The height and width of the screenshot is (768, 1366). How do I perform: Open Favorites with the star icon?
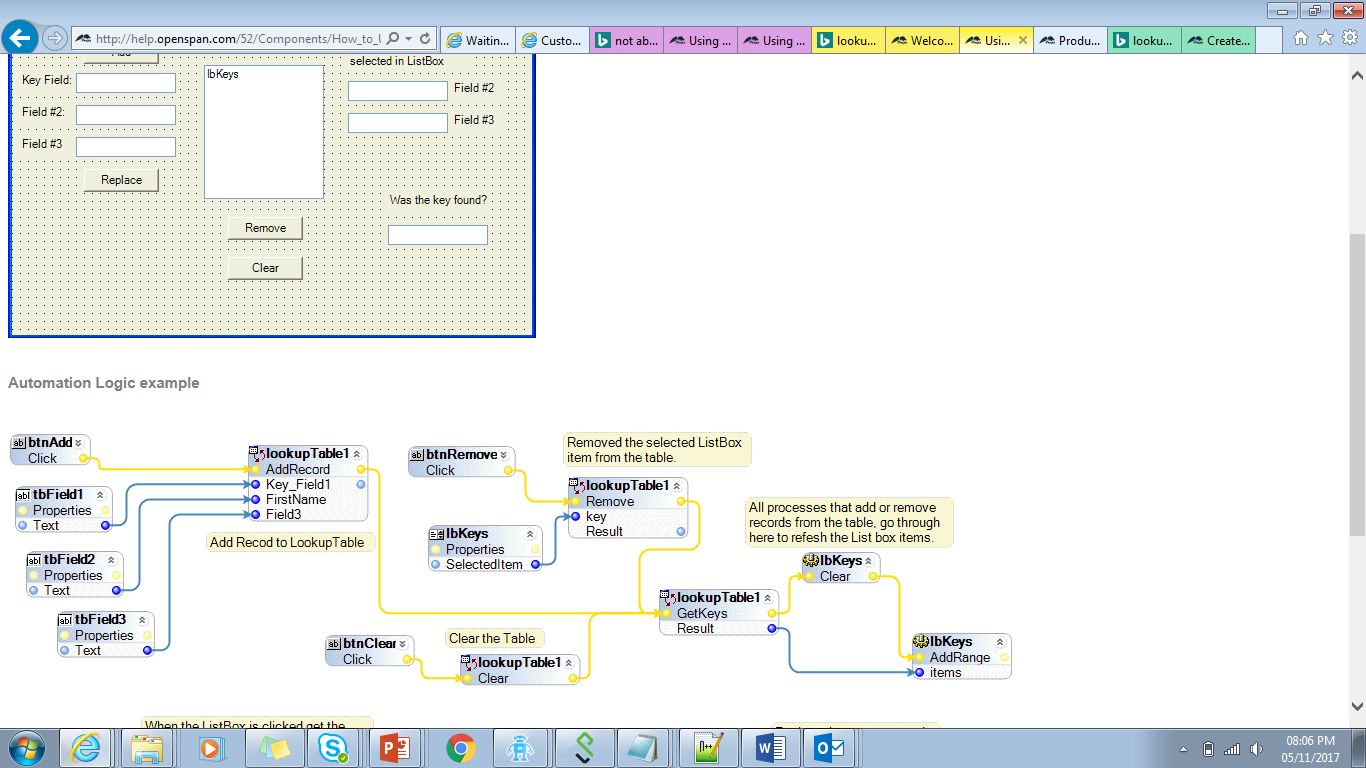1325,38
